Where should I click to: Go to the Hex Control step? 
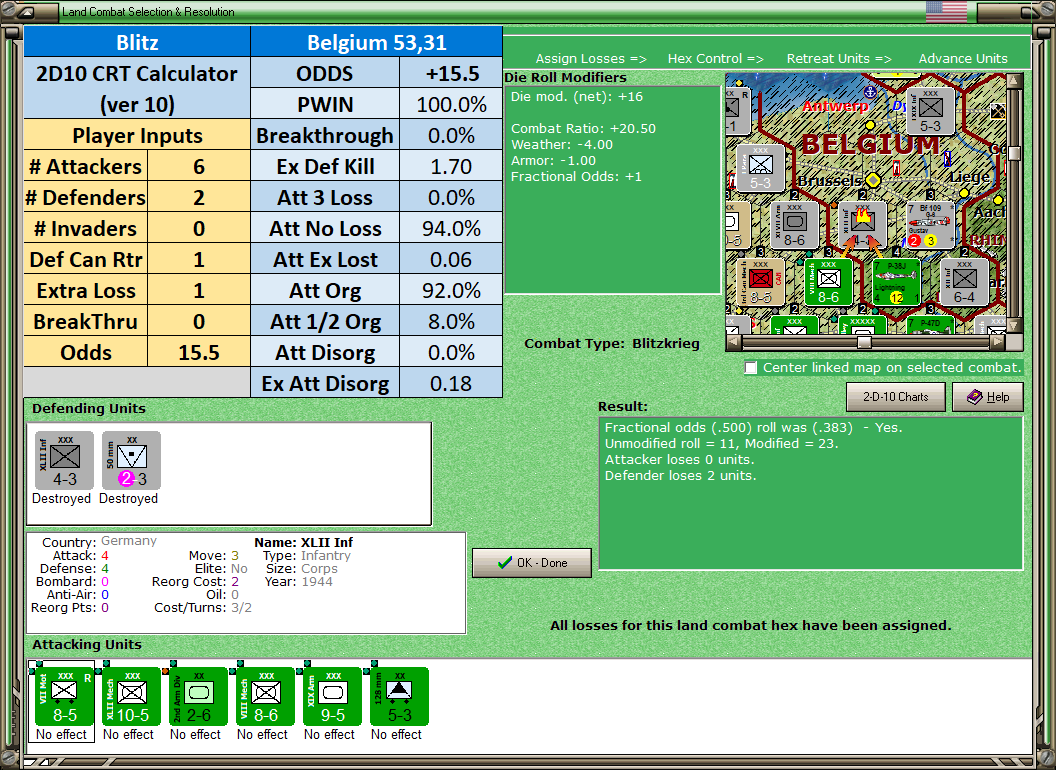tap(715, 59)
